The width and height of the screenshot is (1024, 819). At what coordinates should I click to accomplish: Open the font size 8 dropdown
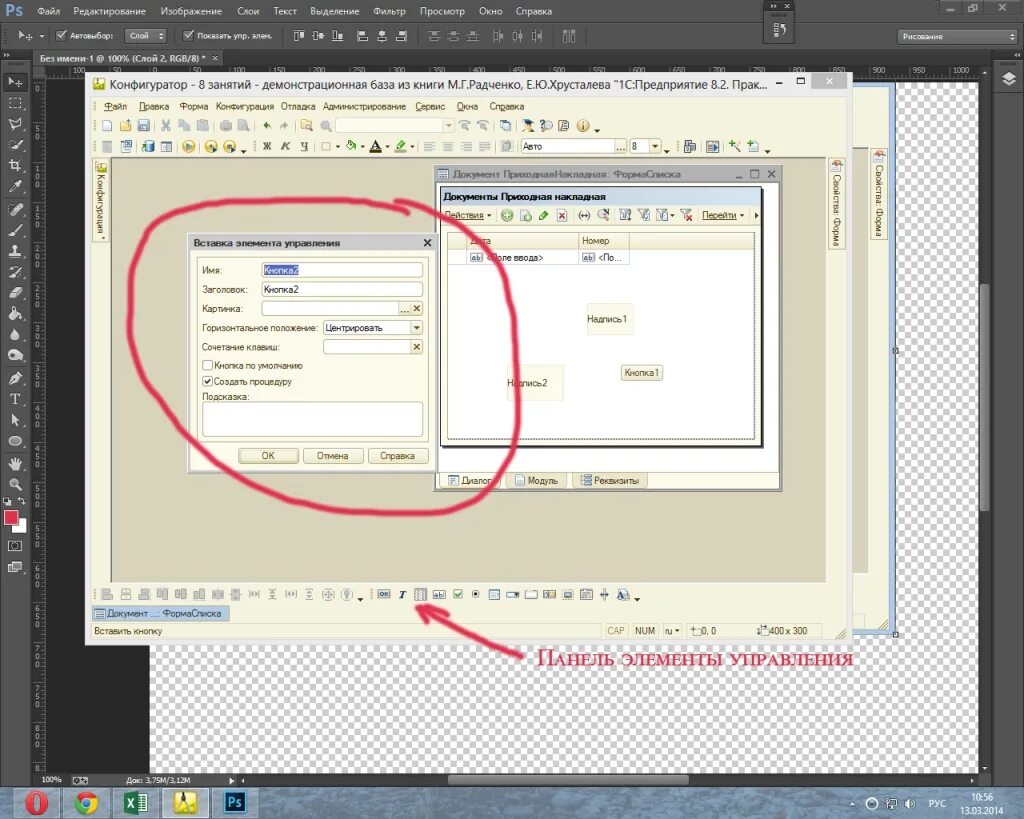[x=654, y=146]
